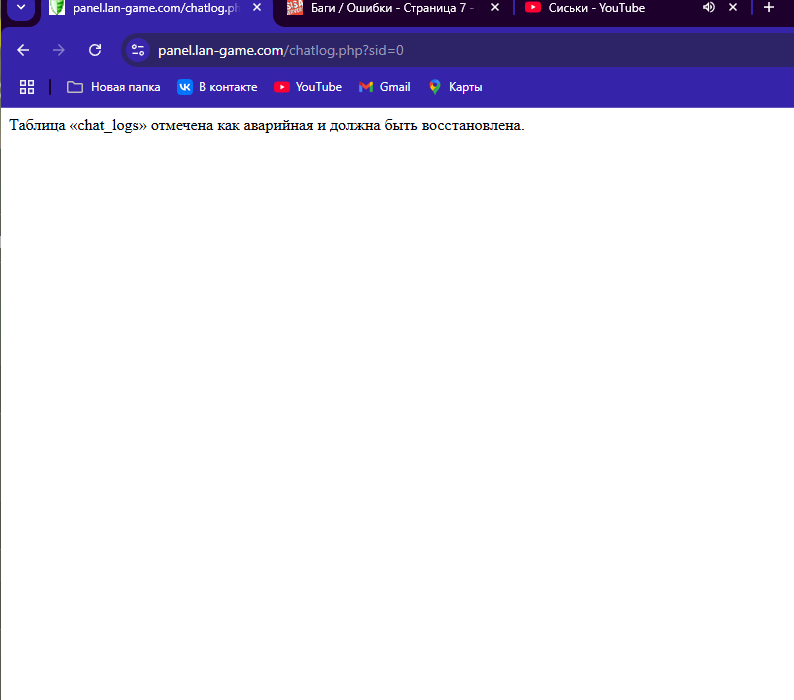Mute audio on the YouTube tab
The width and height of the screenshot is (794, 700).
pyautogui.click(x=709, y=8)
